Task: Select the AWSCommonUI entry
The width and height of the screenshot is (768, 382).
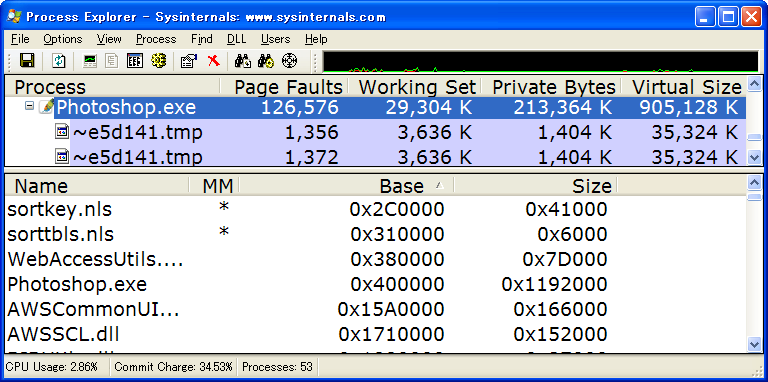Action: coord(93,310)
